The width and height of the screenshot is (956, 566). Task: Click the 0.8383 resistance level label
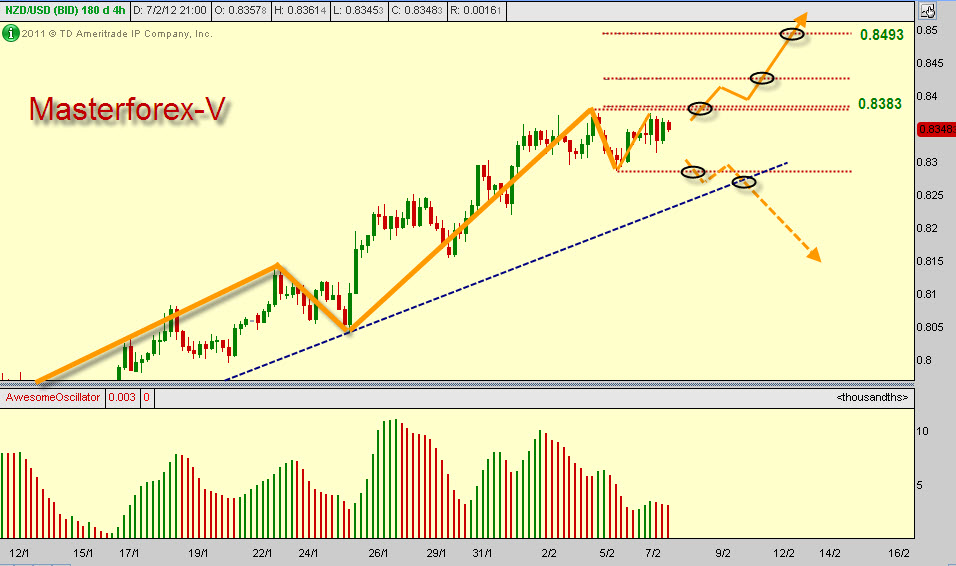click(881, 104)
